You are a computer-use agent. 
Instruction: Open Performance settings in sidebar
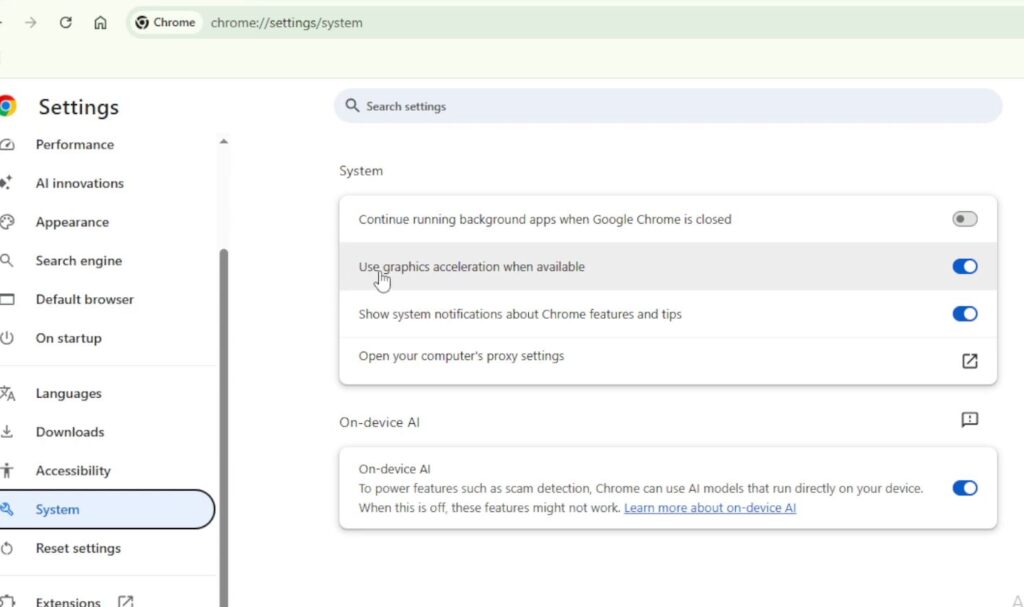pyautogui.click(x=74, y=144)
